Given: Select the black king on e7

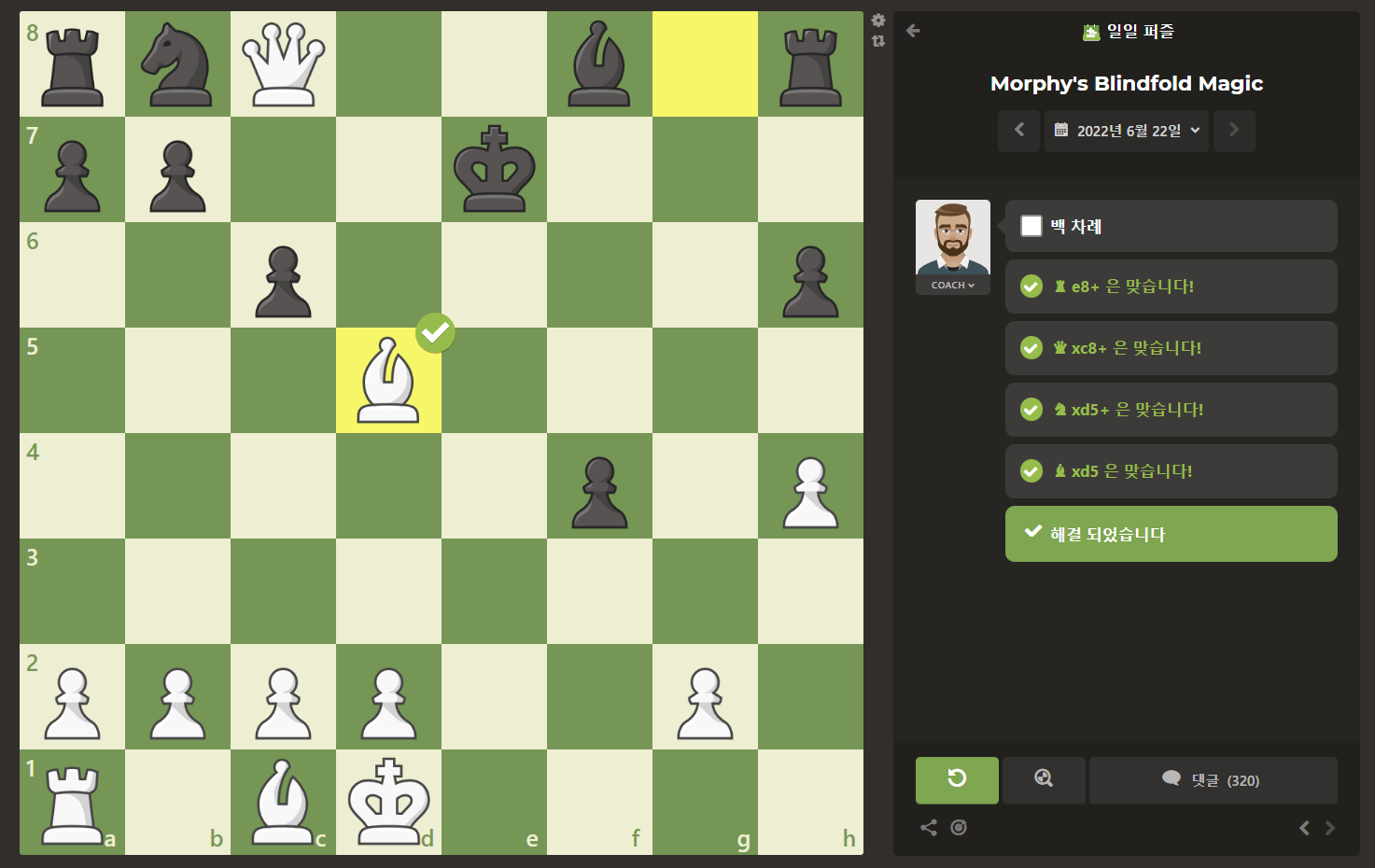Looking at the screenshot, I should pyautogui.click(x=495, y=170).
